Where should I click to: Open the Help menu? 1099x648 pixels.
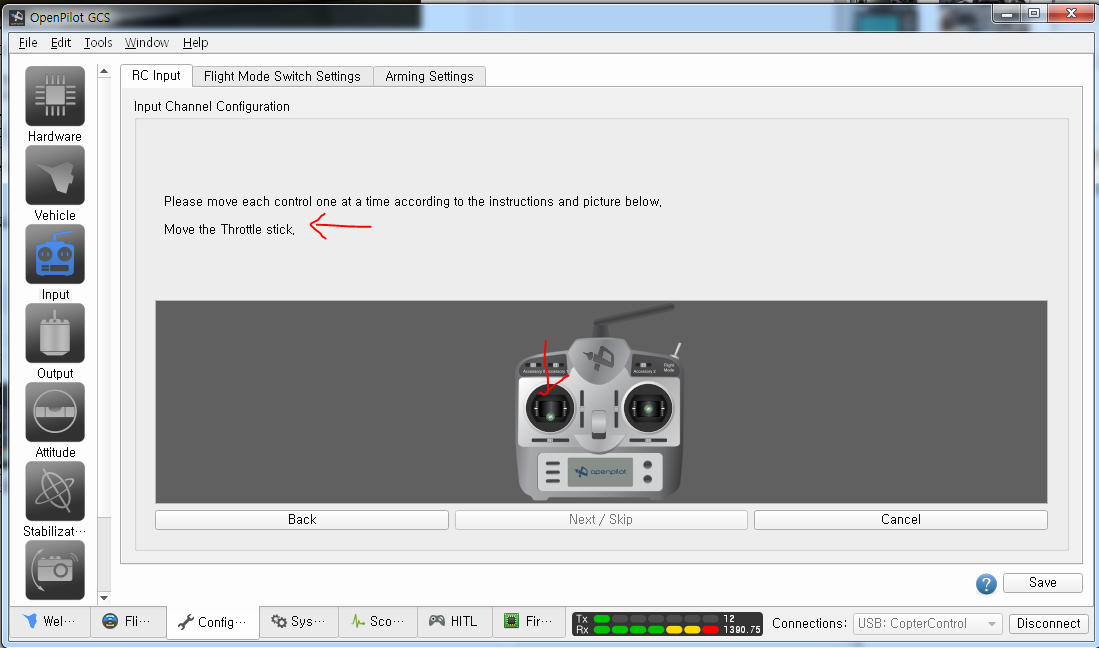(196, 43)
